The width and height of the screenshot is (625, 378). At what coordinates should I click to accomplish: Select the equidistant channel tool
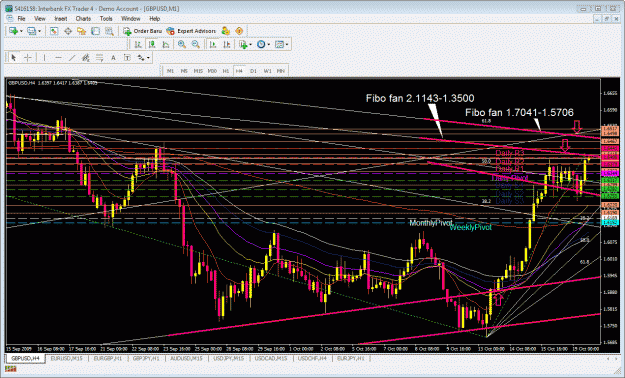[85, 58]
